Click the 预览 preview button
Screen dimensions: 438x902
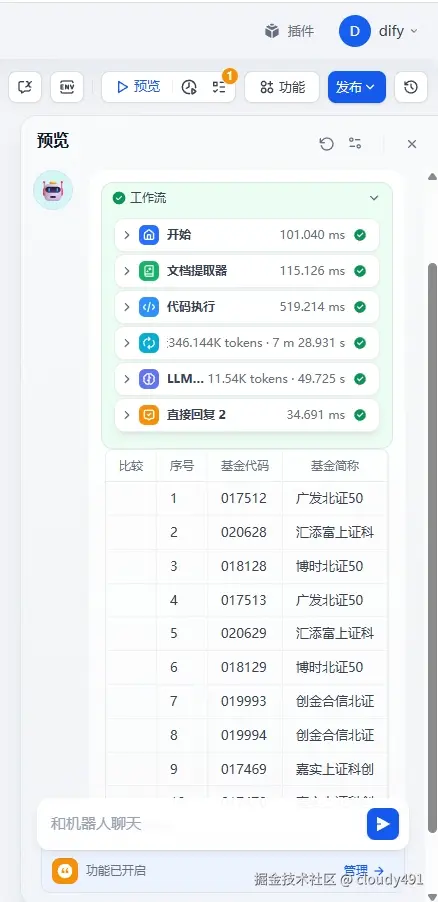(138, 87)
